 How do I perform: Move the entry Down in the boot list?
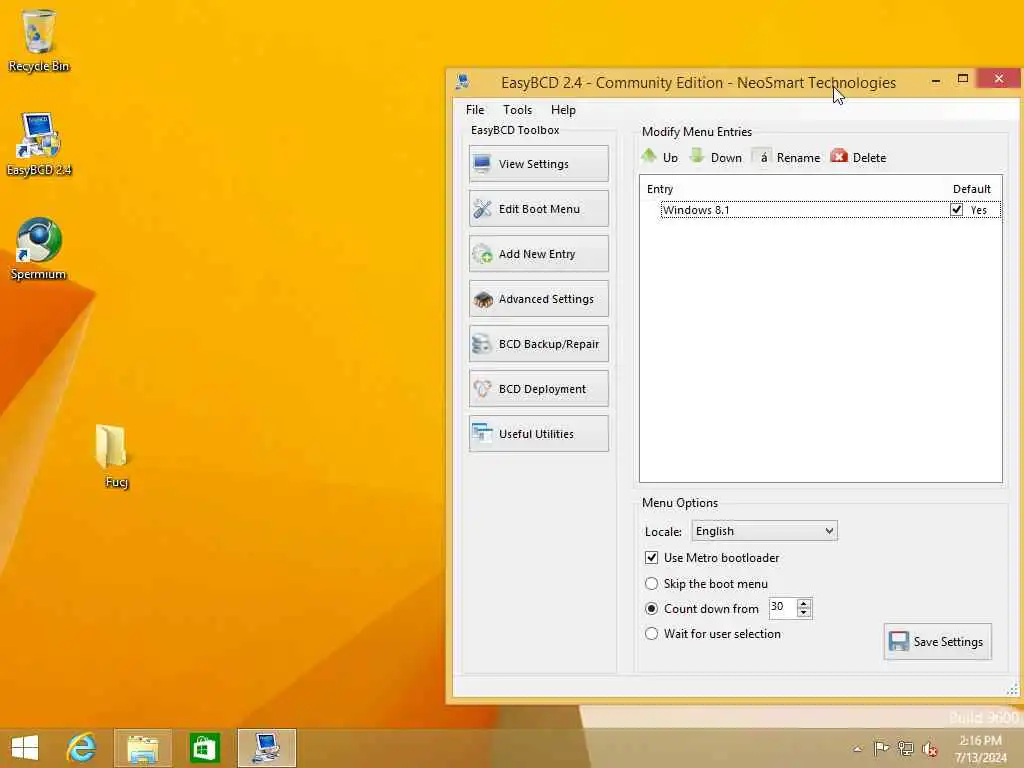coord(716,157)
